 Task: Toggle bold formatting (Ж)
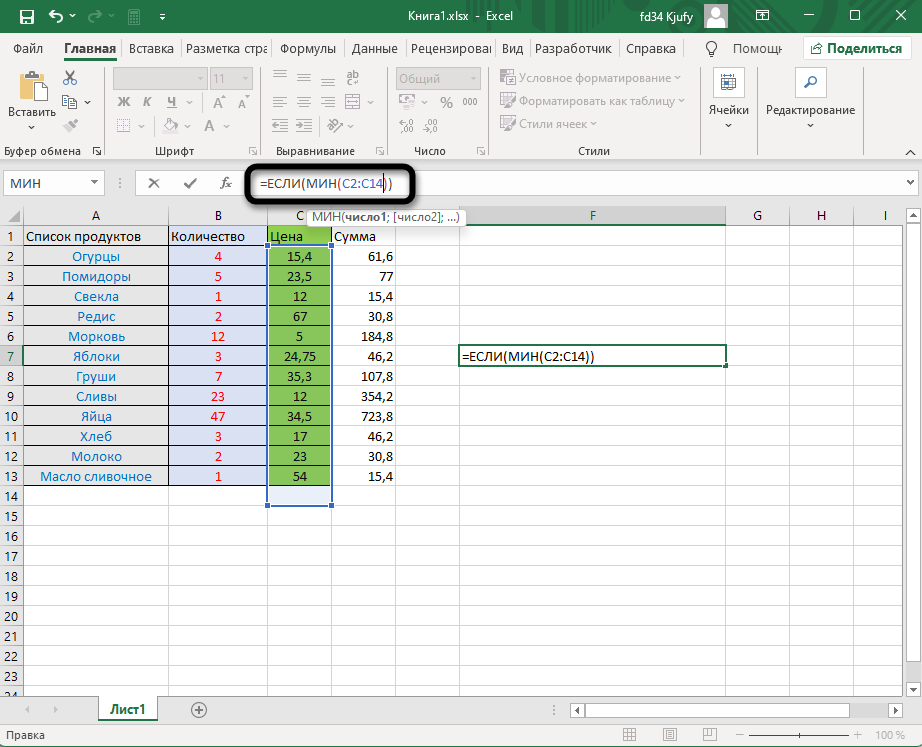123,102
